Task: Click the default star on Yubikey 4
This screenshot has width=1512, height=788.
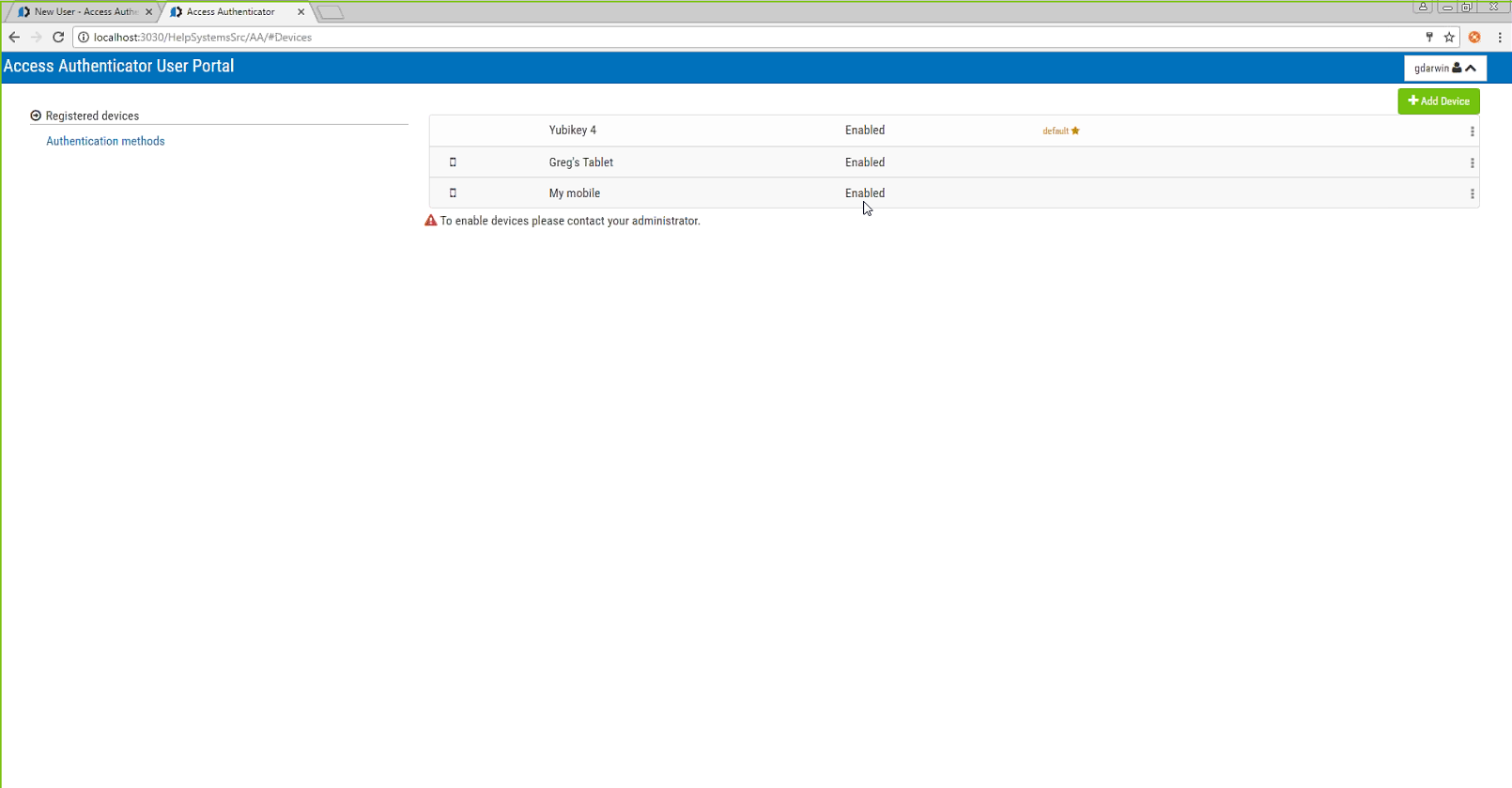Action: click(1075, 131)
